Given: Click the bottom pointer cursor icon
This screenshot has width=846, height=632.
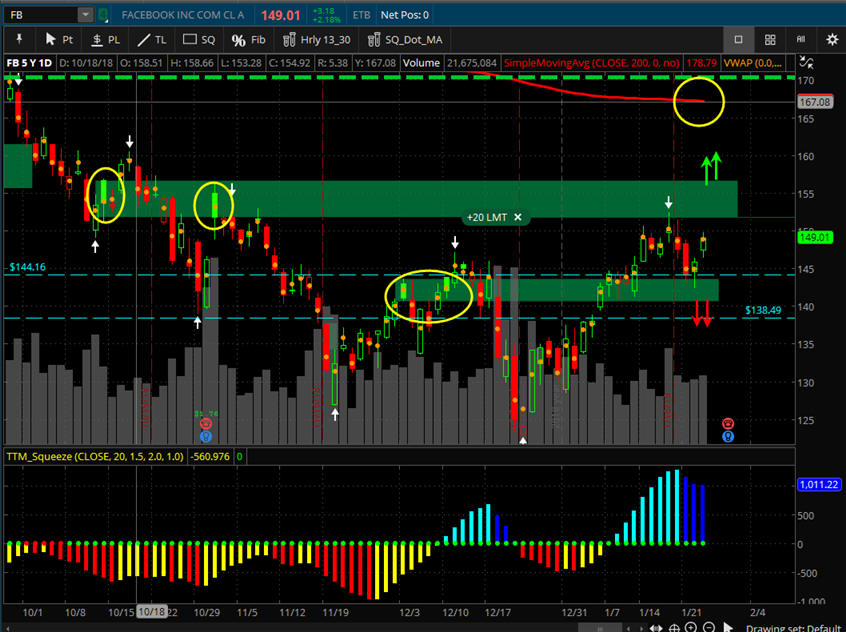Looking at the screenshot, I should [728, 628].
